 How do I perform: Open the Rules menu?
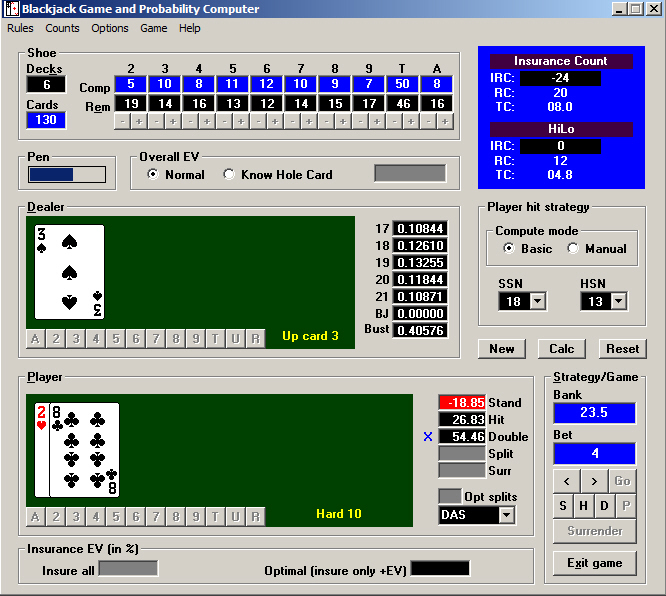[x=20, y=29]
